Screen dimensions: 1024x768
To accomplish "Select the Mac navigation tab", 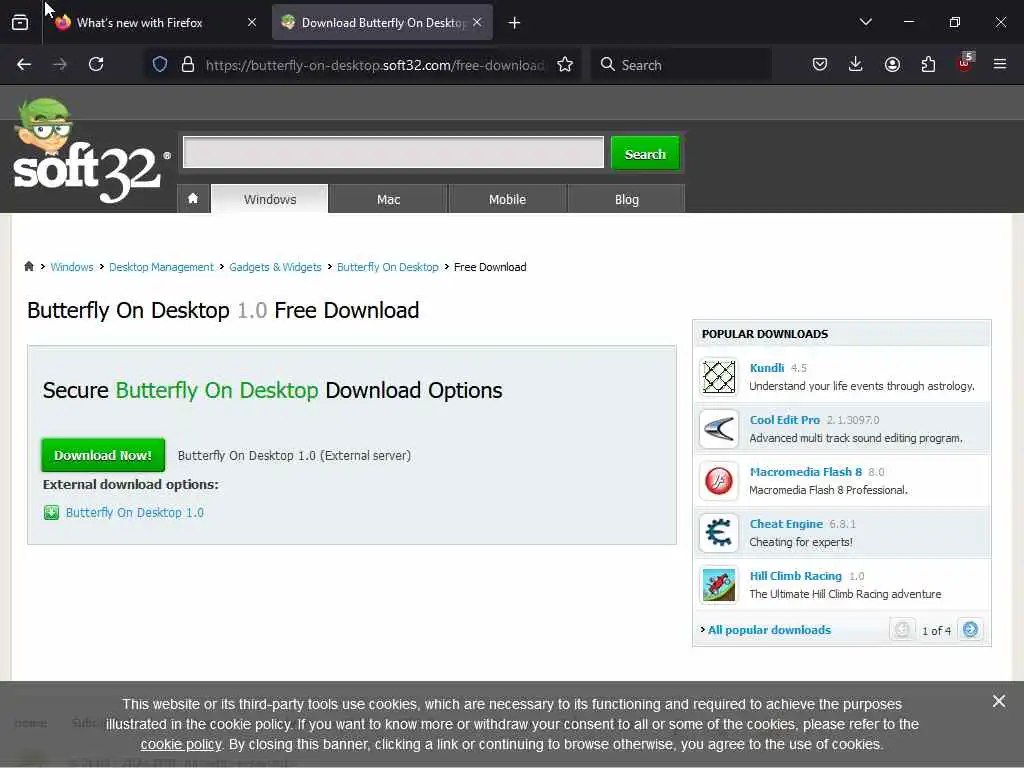I will tap(389, 199).
